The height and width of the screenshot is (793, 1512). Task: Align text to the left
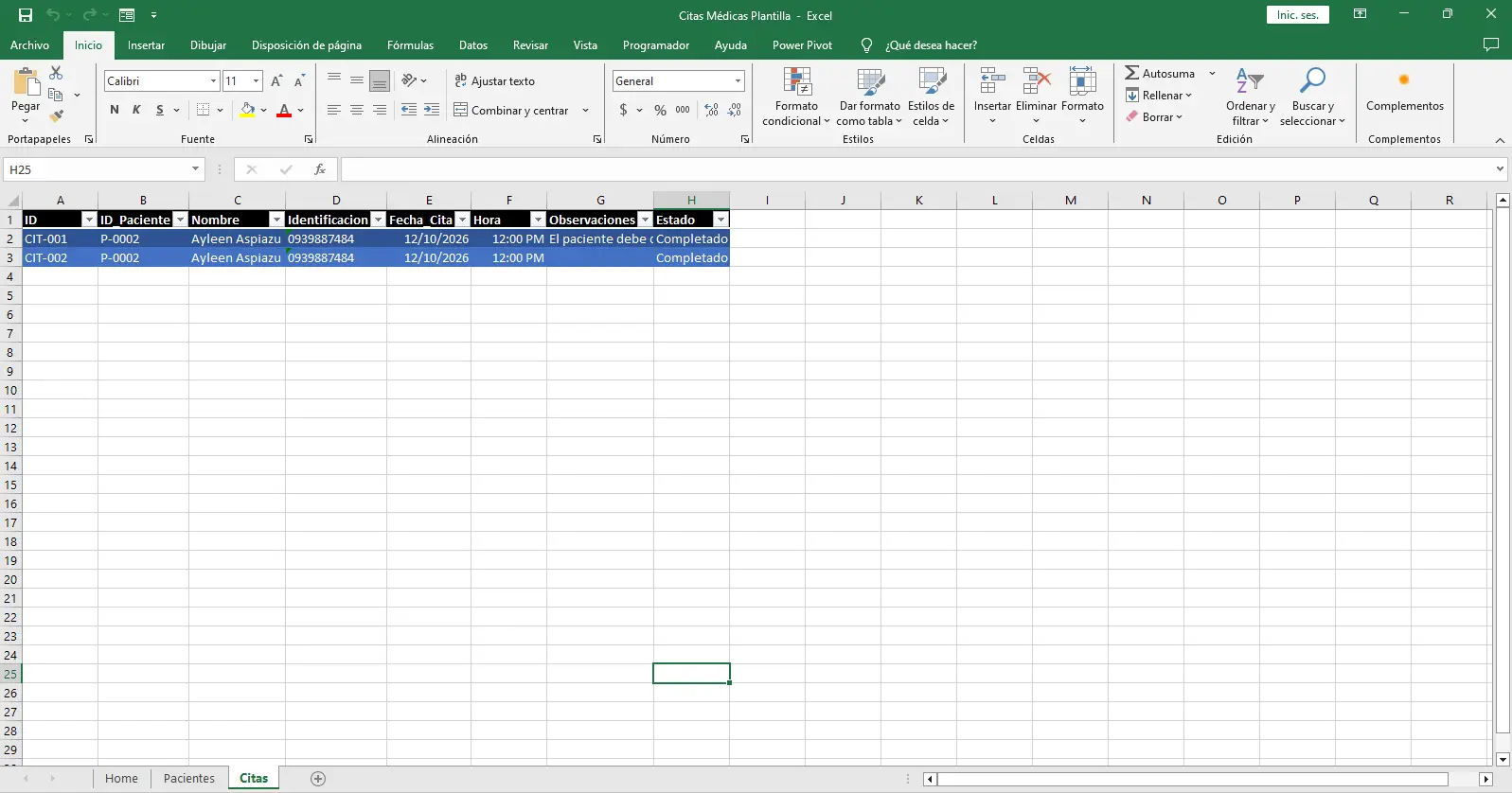point(334,111)
